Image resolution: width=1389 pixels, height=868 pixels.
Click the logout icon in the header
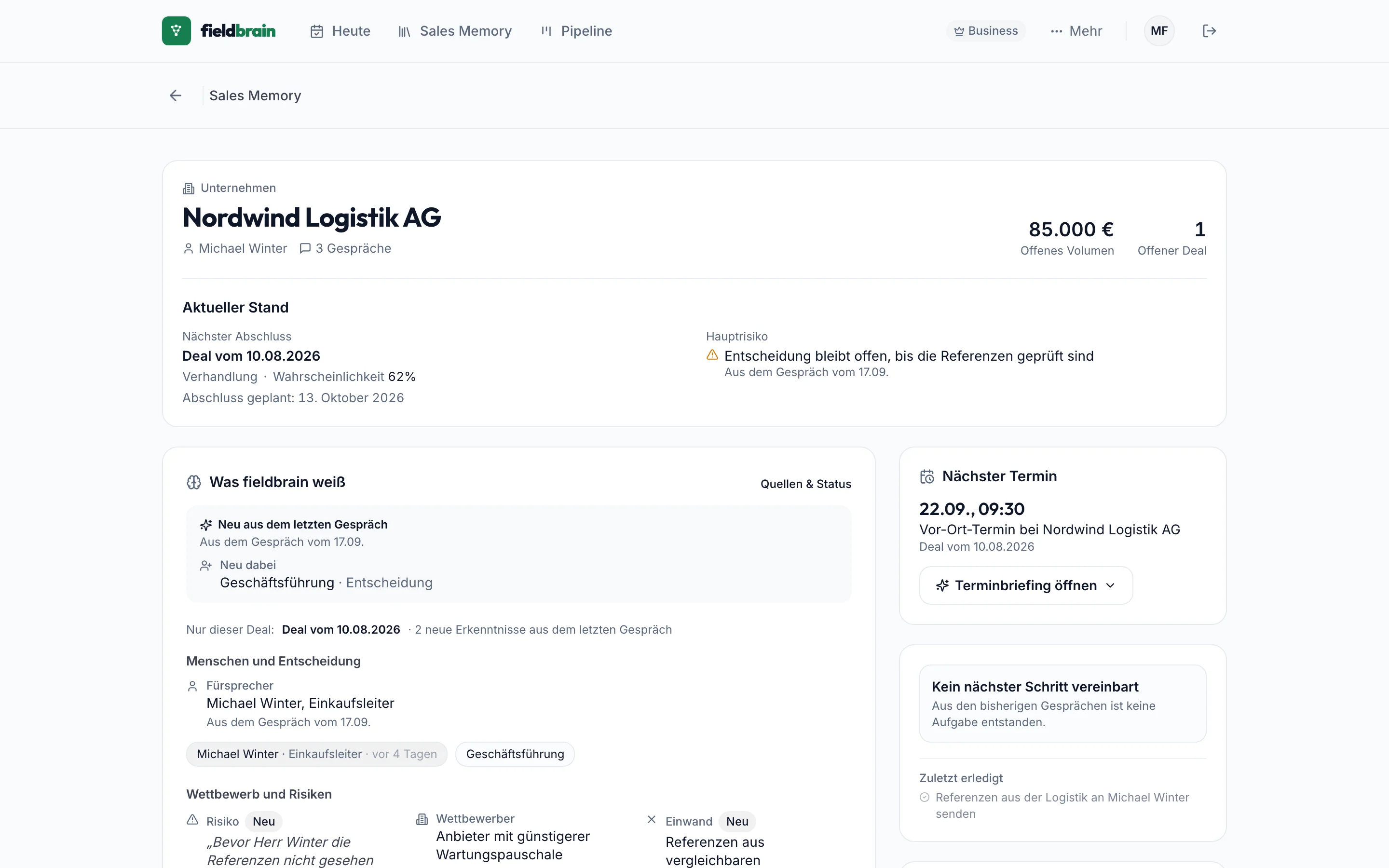(1210, 31)
